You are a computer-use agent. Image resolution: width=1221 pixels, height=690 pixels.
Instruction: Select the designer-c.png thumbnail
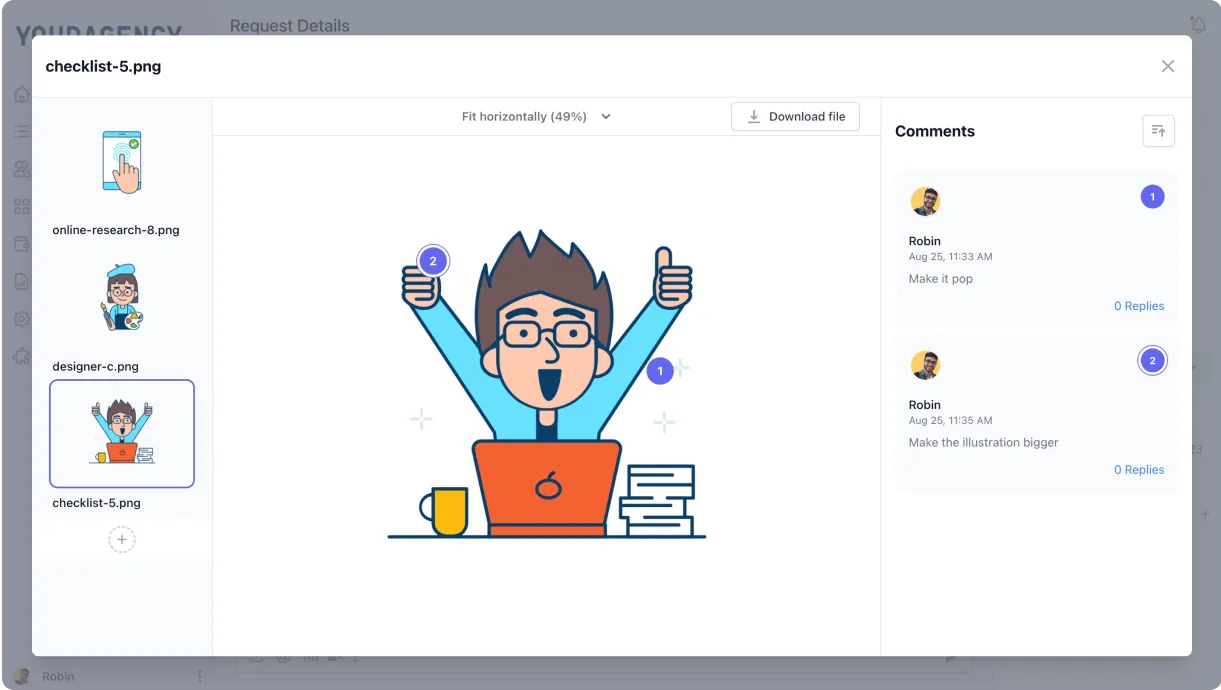(x=121, y=296)
